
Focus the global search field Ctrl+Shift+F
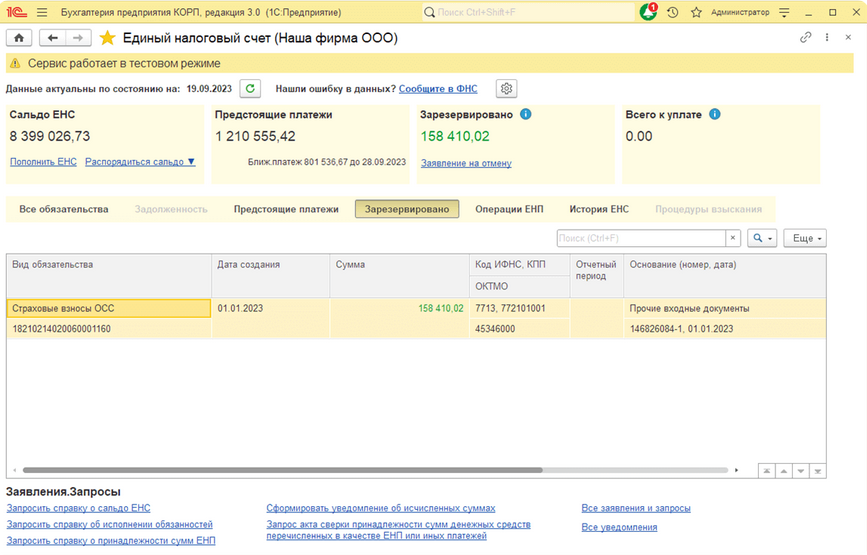pyautogui.click(x=528, y=12)
